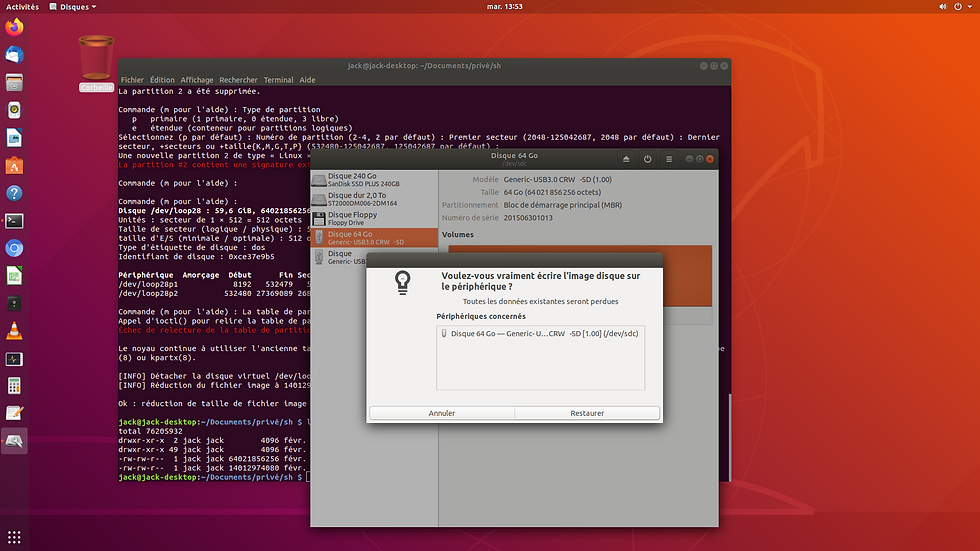Click the terminal title jack@jack-desktop
The width and height of the screenshot is (980, 551).
pos(424,66)
